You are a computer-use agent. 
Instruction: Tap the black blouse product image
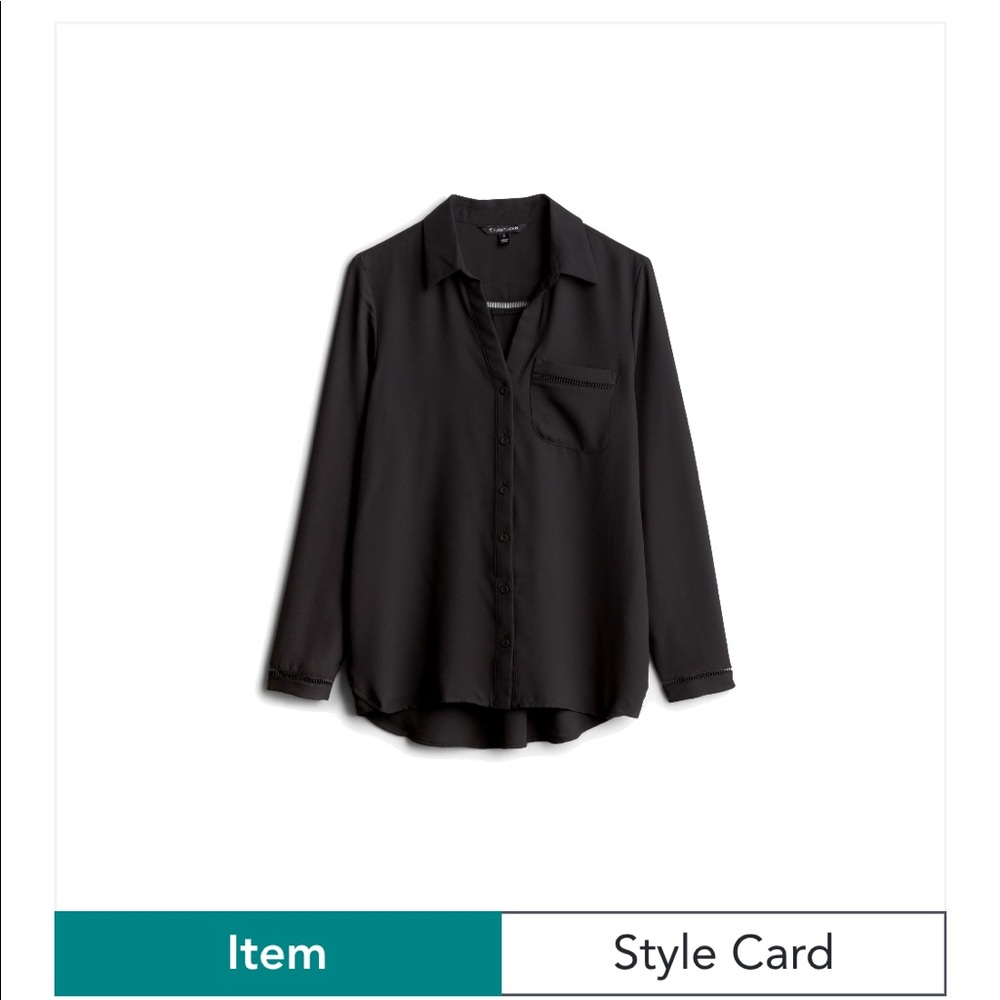click(499, 475)
